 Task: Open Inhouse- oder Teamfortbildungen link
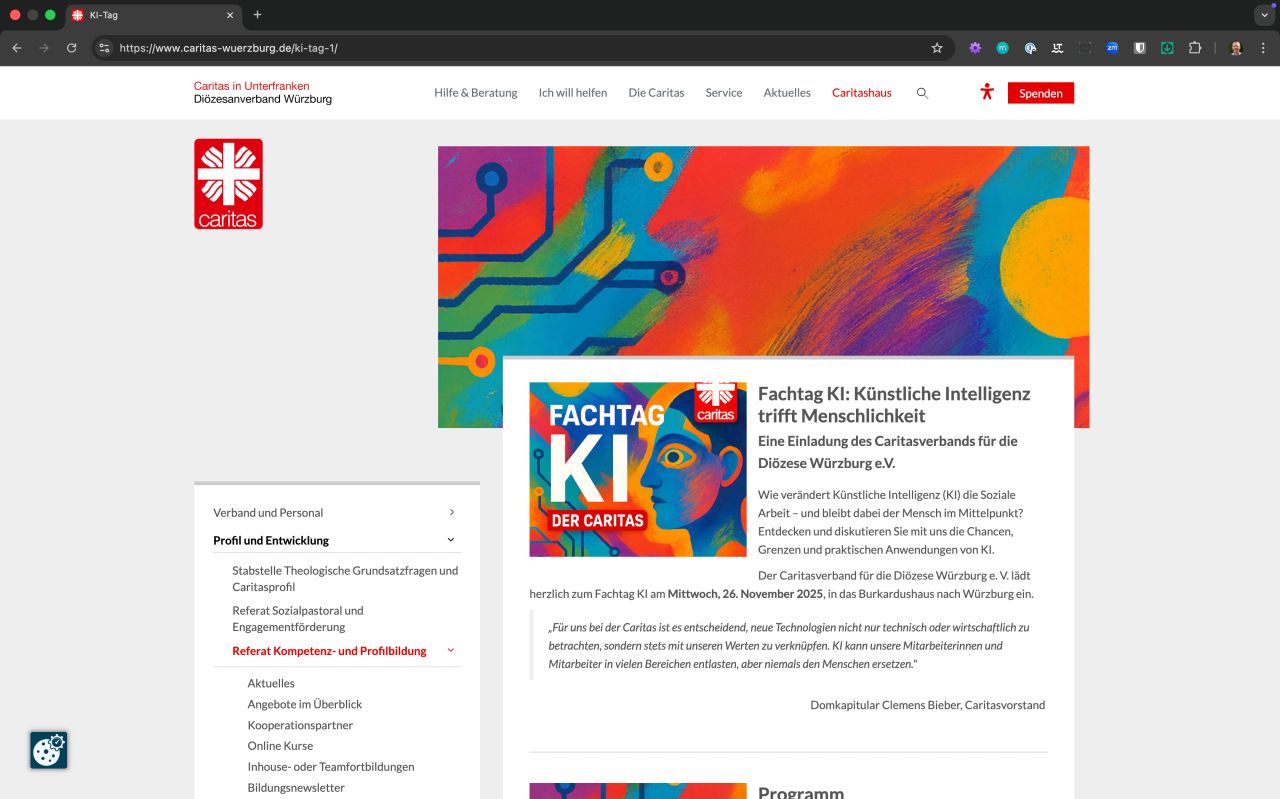click(331, 767)
